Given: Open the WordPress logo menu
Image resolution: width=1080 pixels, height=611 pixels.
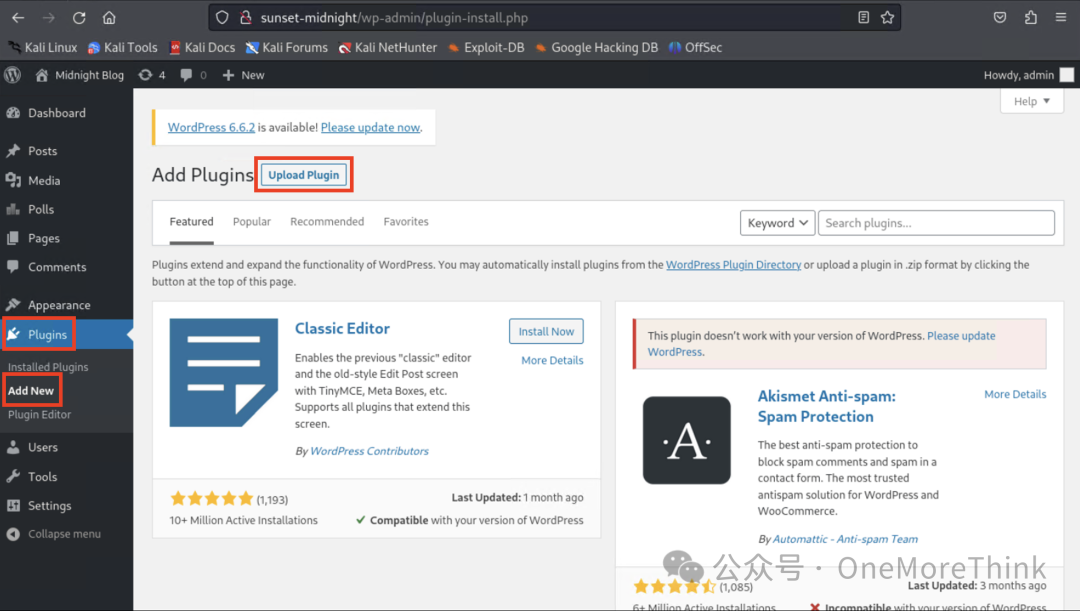Looking at the screenshot, I should (x=12, y=75).
